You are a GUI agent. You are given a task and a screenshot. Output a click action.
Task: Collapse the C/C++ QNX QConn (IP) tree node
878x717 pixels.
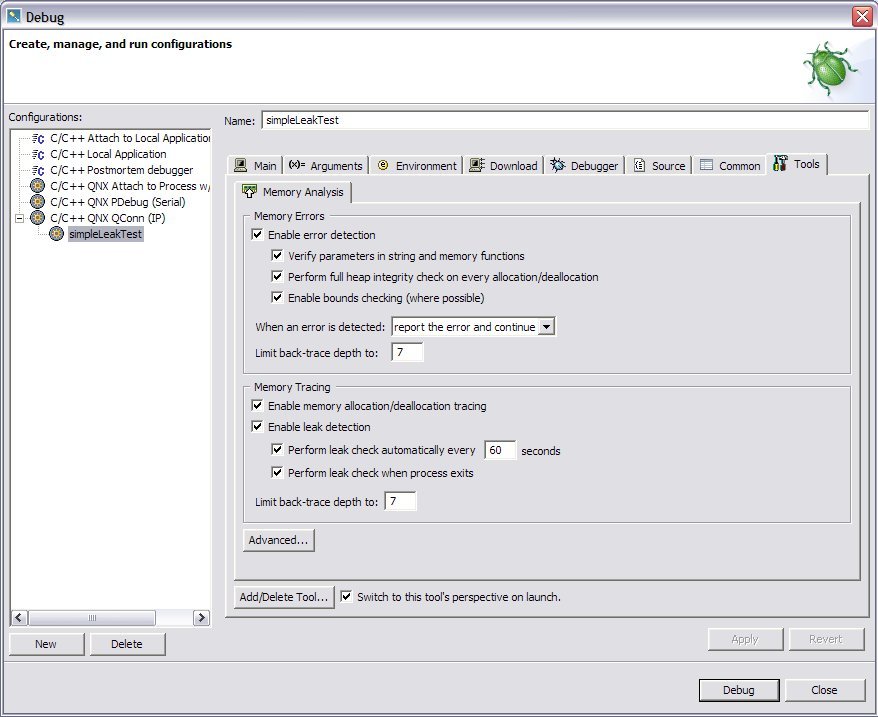coord(19,218)
